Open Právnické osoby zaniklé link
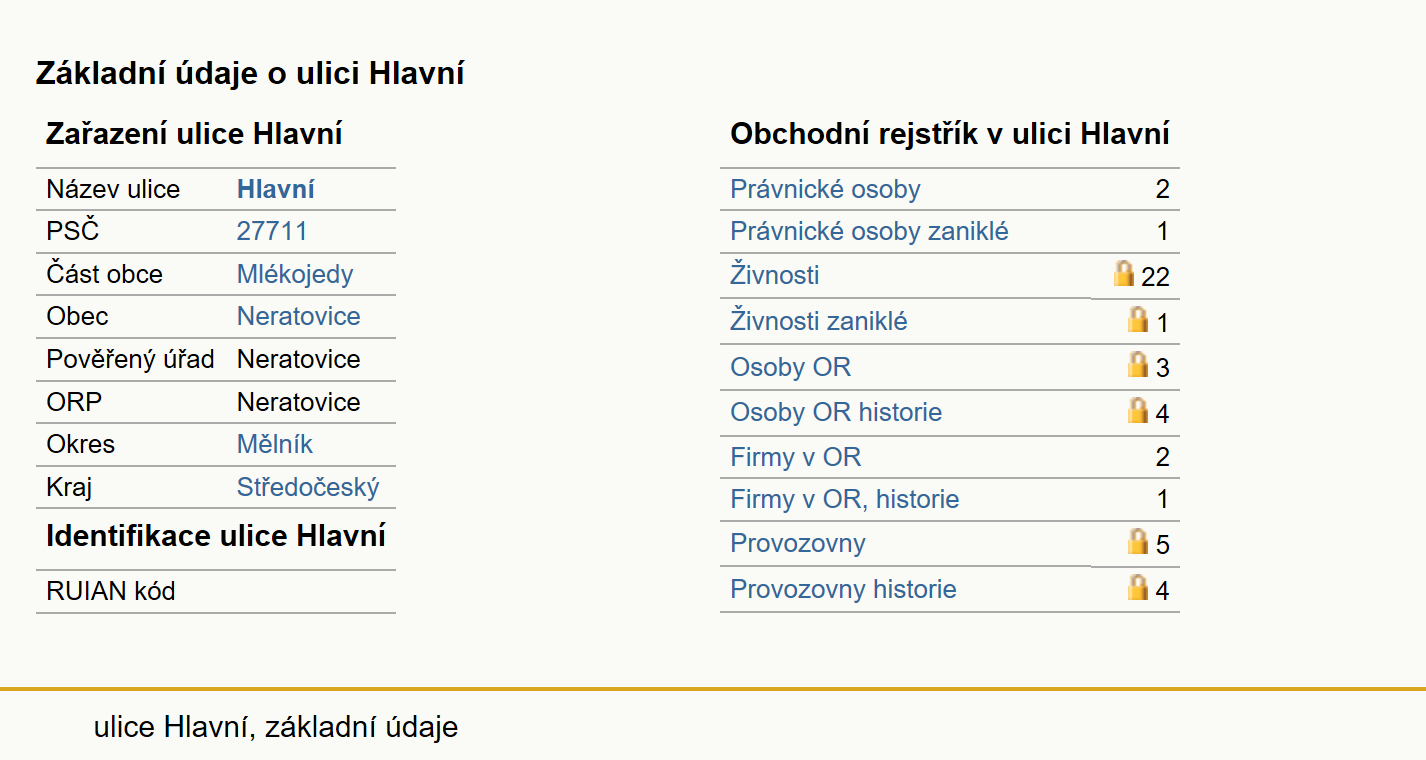The image size is (1426, 760). point(870,231)
